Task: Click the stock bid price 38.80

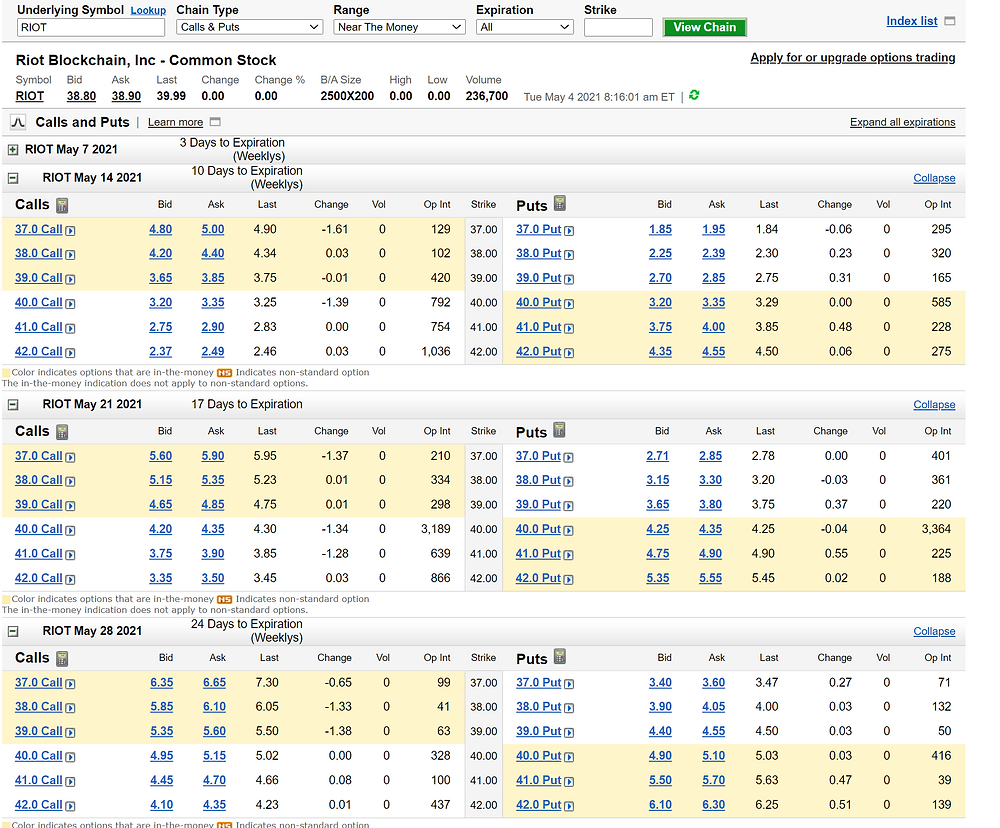Action: [81, 96]
